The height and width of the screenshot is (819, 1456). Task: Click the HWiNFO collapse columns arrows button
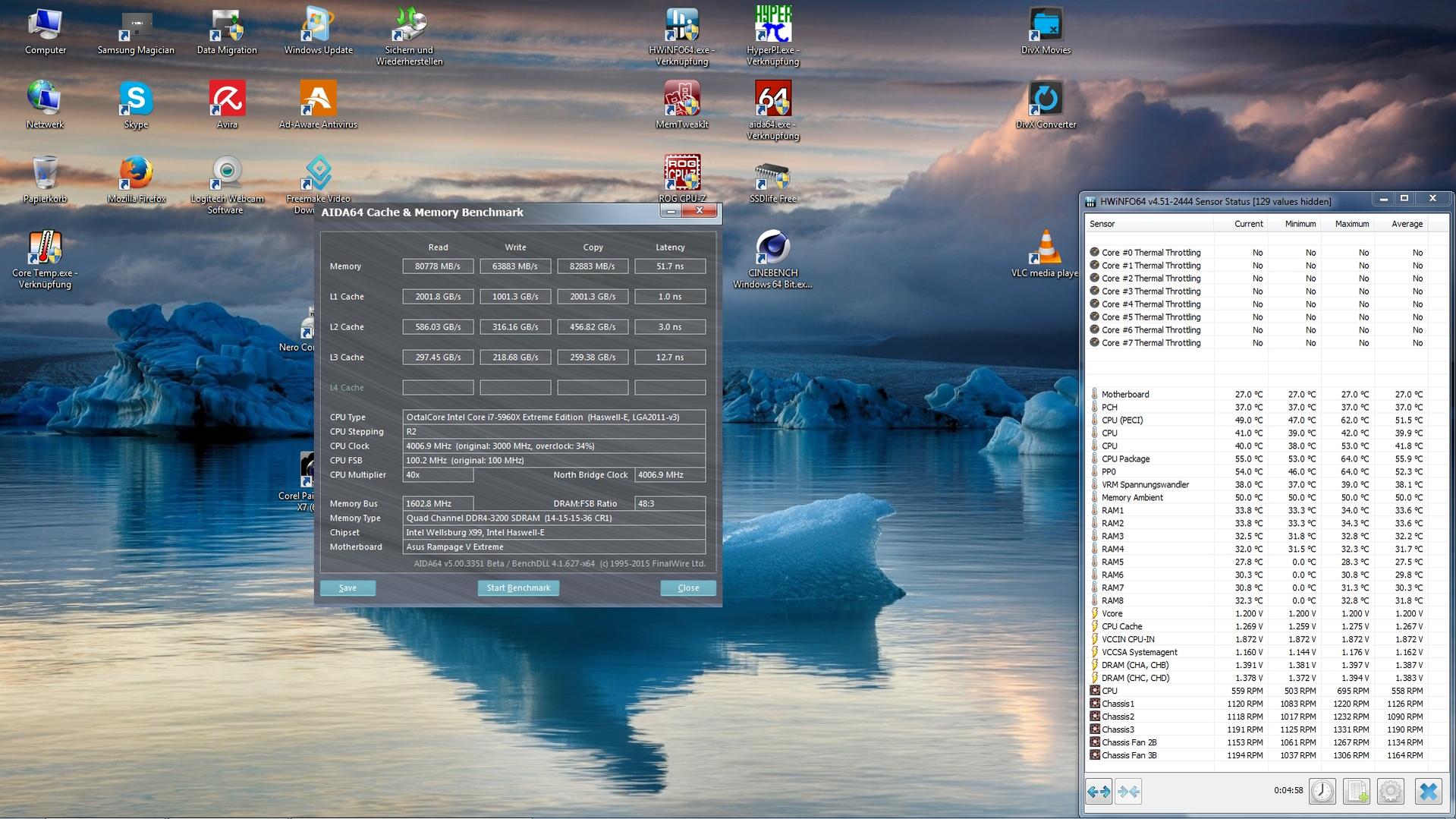pyautogui.click(x=1129, y=792)
